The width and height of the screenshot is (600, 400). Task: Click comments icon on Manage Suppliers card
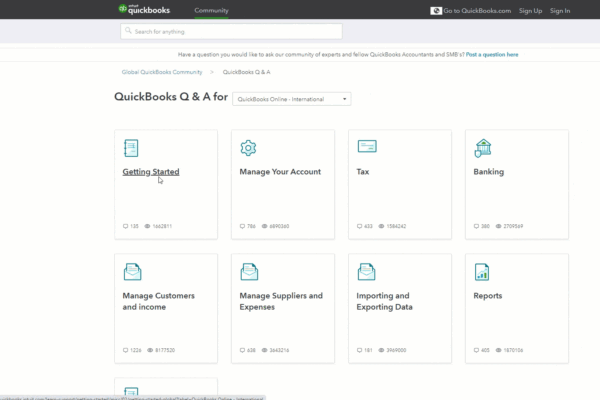coord(242,350)
